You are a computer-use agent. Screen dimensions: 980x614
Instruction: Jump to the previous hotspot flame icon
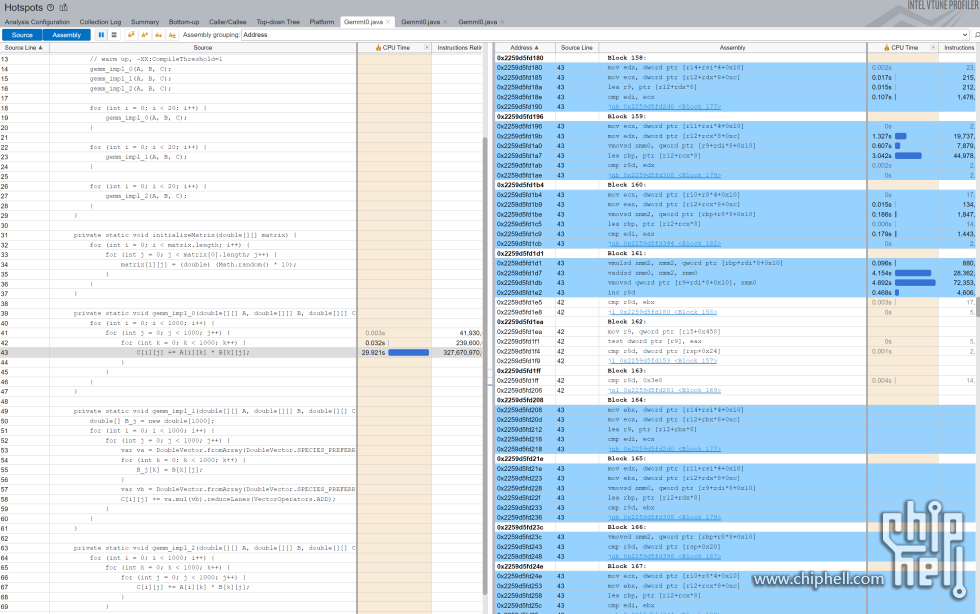[x=145, y=35]
